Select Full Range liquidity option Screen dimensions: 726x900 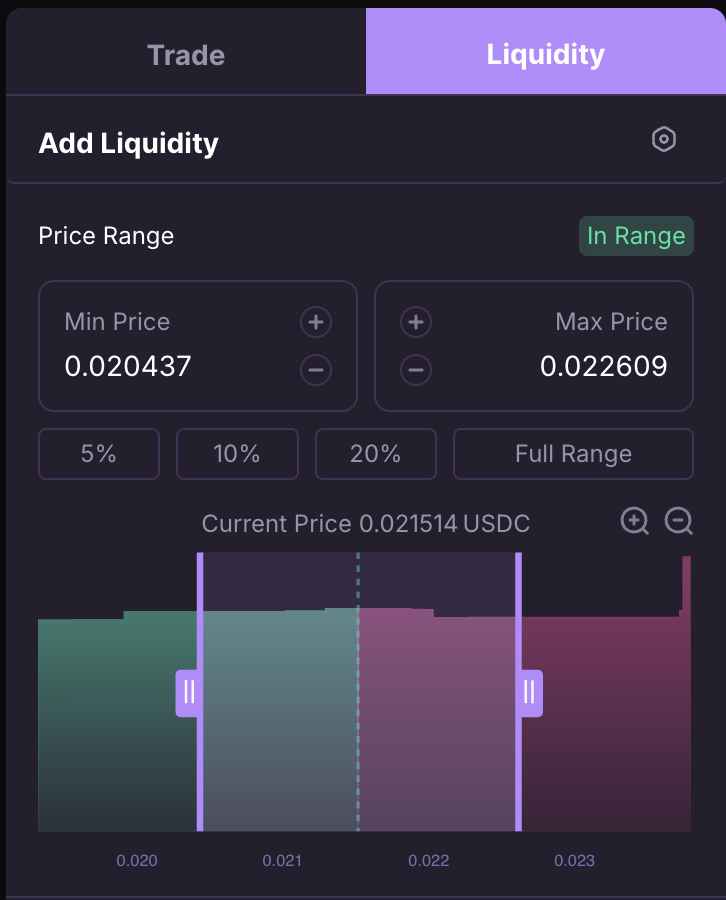point(573,454)
